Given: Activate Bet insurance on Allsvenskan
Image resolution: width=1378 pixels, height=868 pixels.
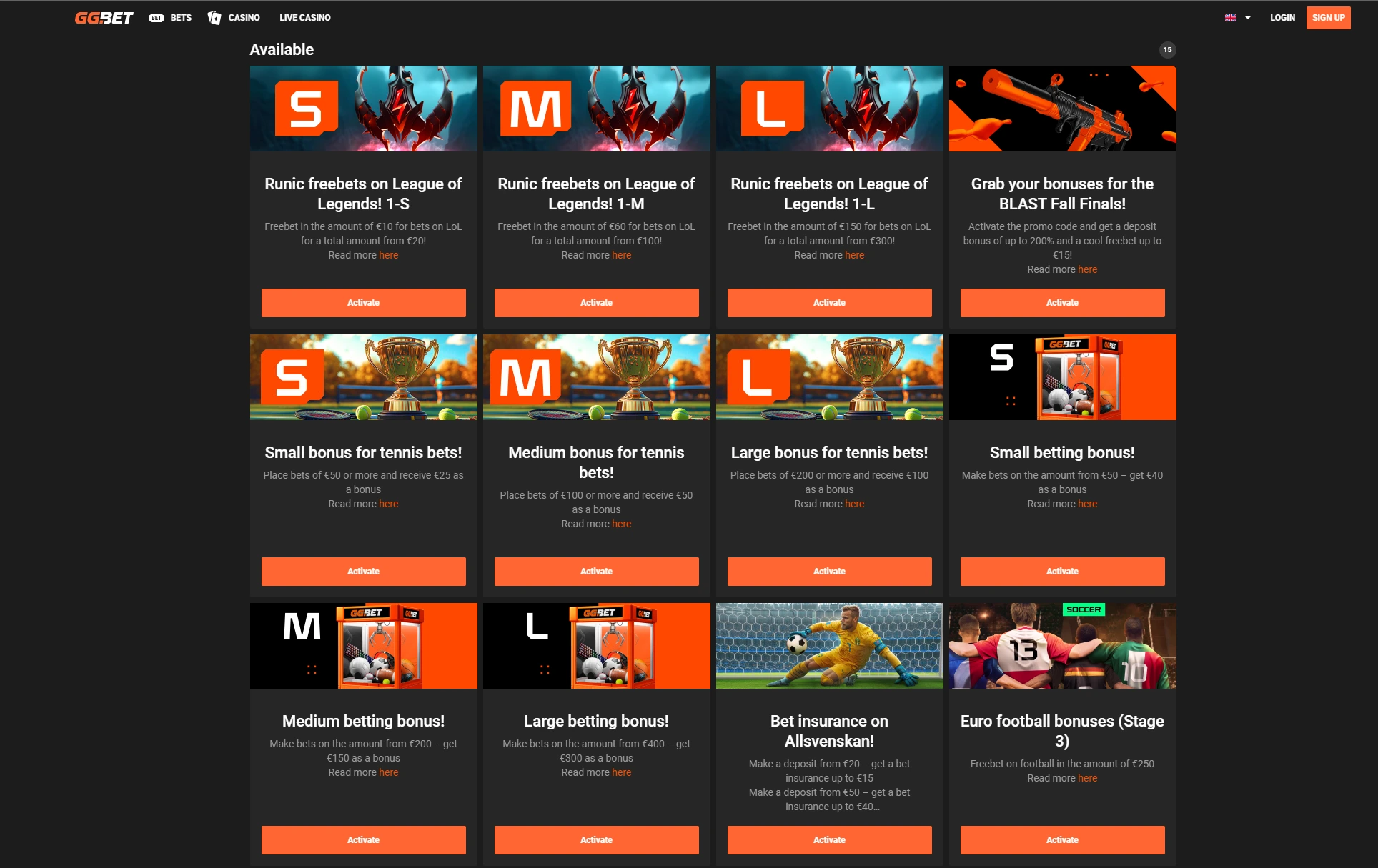Looking at the screenshot, I should (x=830, y=840).
